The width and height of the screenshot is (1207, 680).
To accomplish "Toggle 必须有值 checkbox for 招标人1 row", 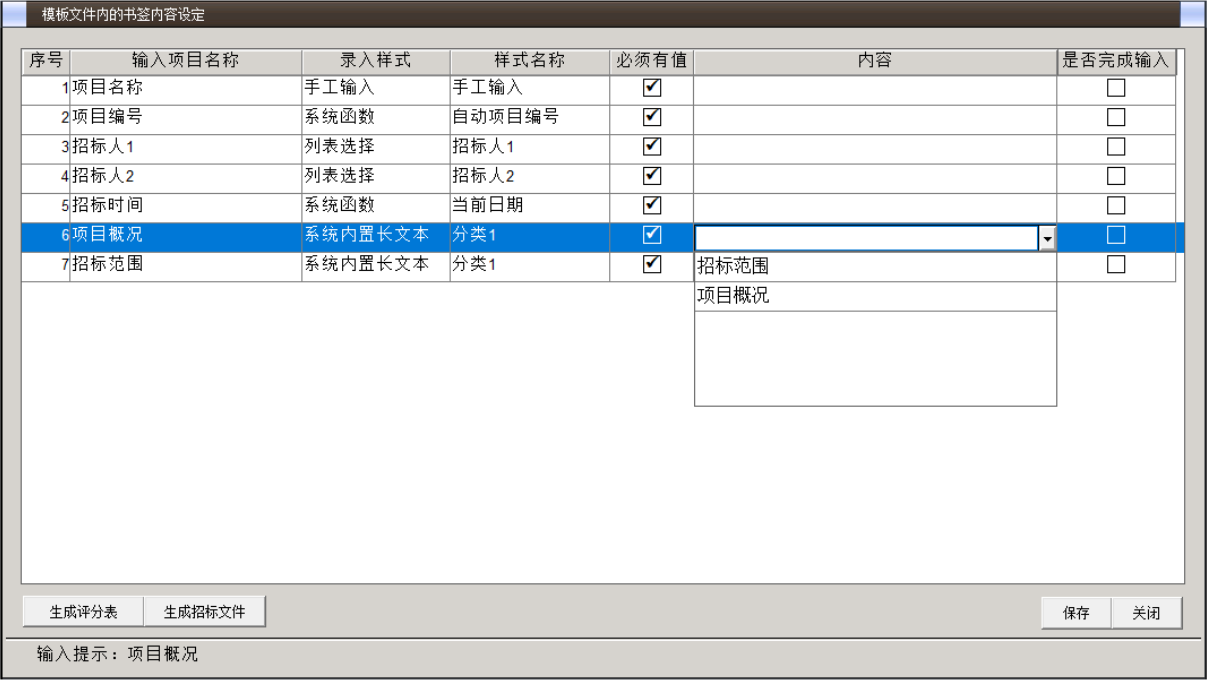I will click(x=652, y=147).
